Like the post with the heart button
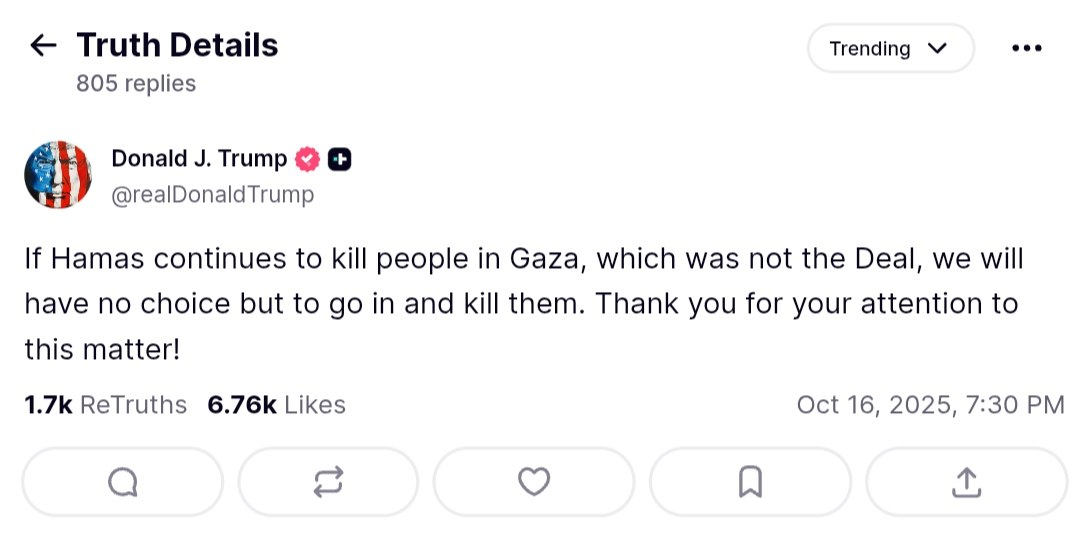Screen dimensions: 1080x537 coord(534,482)
